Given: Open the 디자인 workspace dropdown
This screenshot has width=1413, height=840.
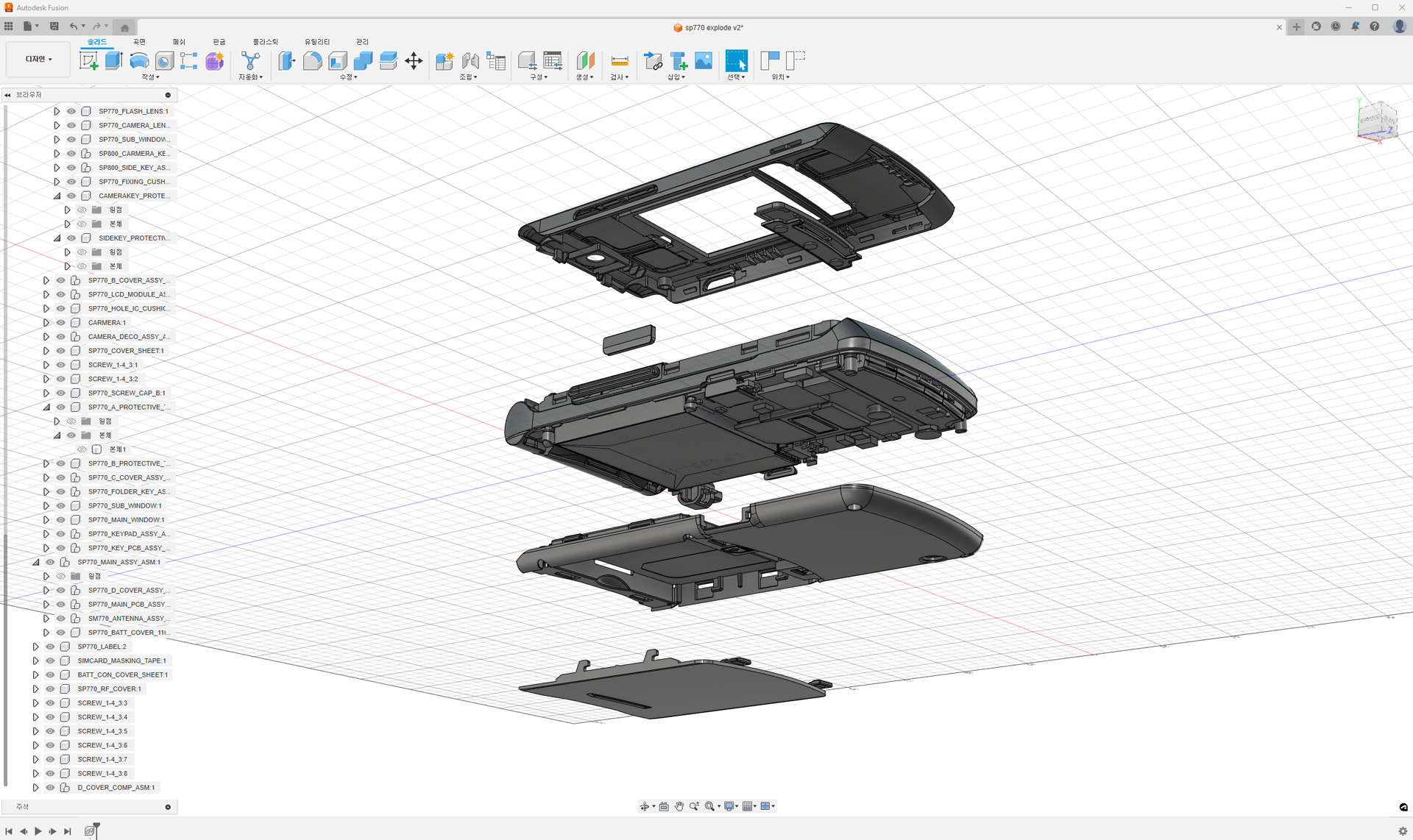Looking at the screenshot, I should pyautogui.click(x=38, y=59).
